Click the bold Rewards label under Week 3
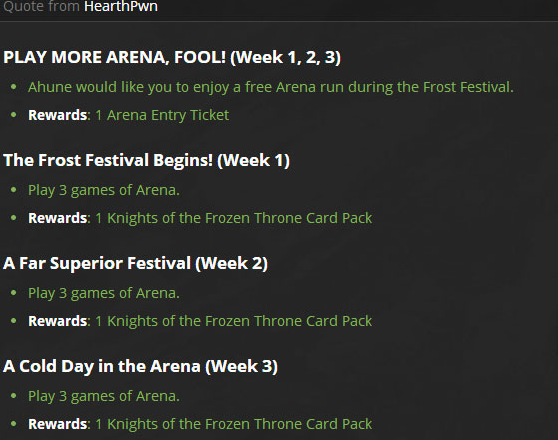 58,424
